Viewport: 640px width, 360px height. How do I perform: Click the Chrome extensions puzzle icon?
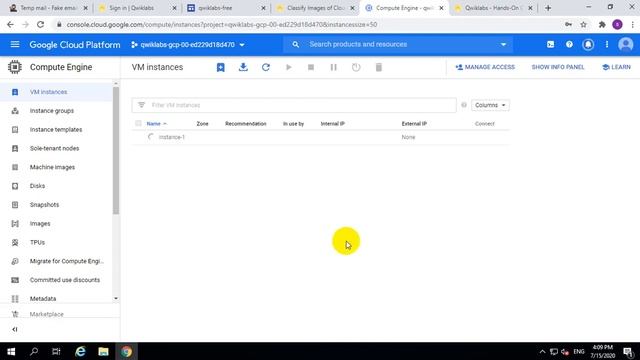point(602,24)
